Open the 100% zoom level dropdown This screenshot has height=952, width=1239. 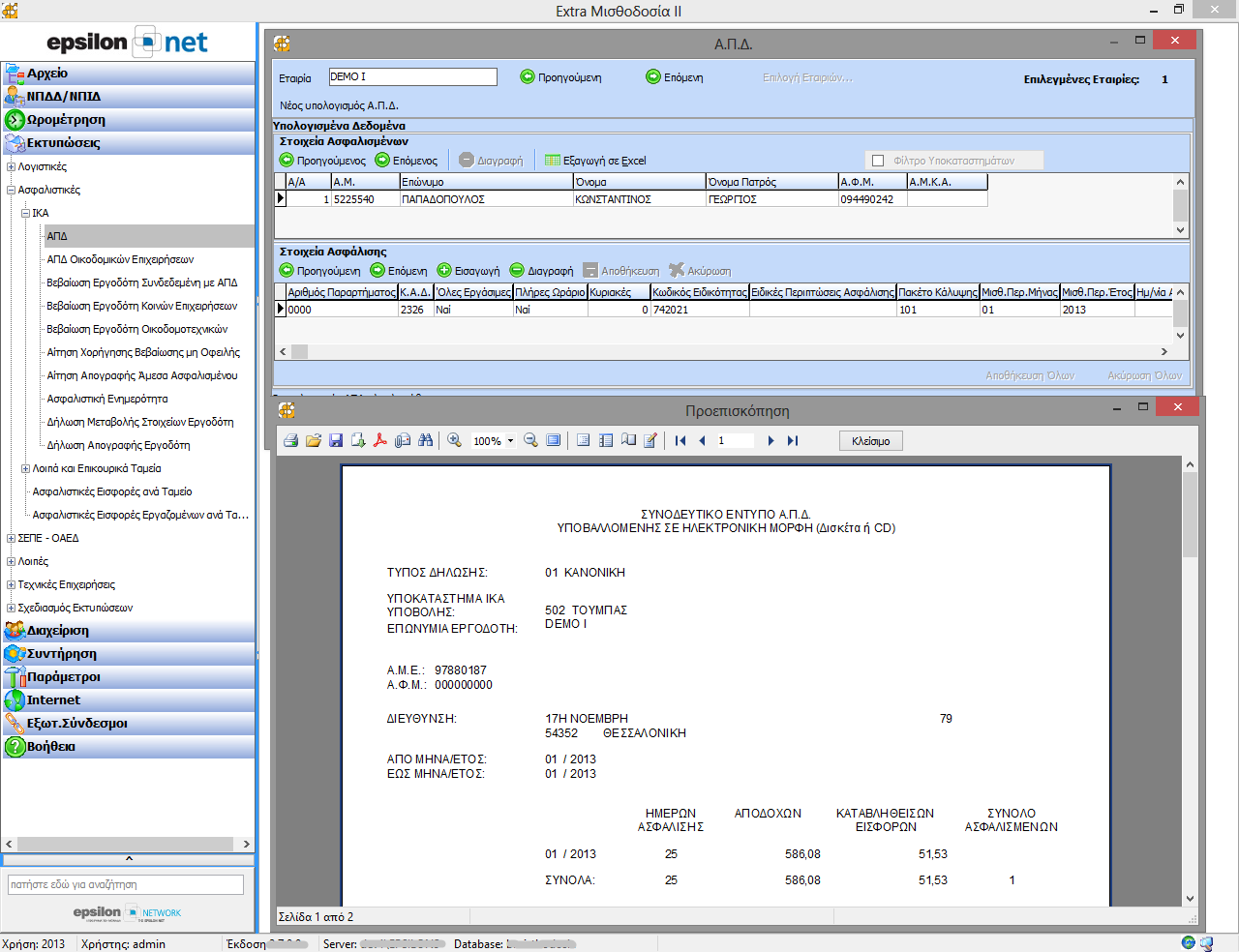[510, 441]
